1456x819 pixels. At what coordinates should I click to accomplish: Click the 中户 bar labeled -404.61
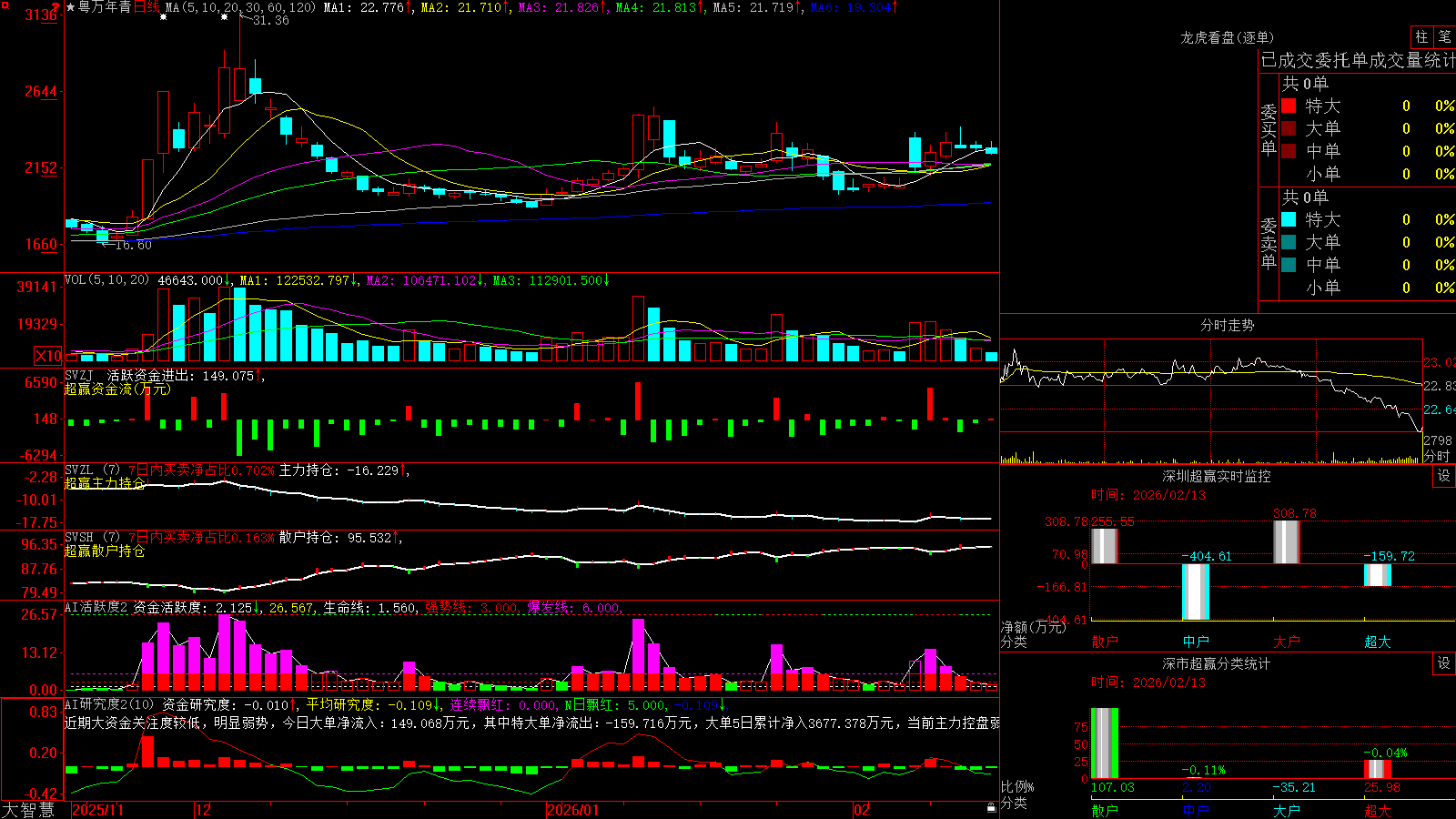pyautogui.click(x=1196, y=591)
